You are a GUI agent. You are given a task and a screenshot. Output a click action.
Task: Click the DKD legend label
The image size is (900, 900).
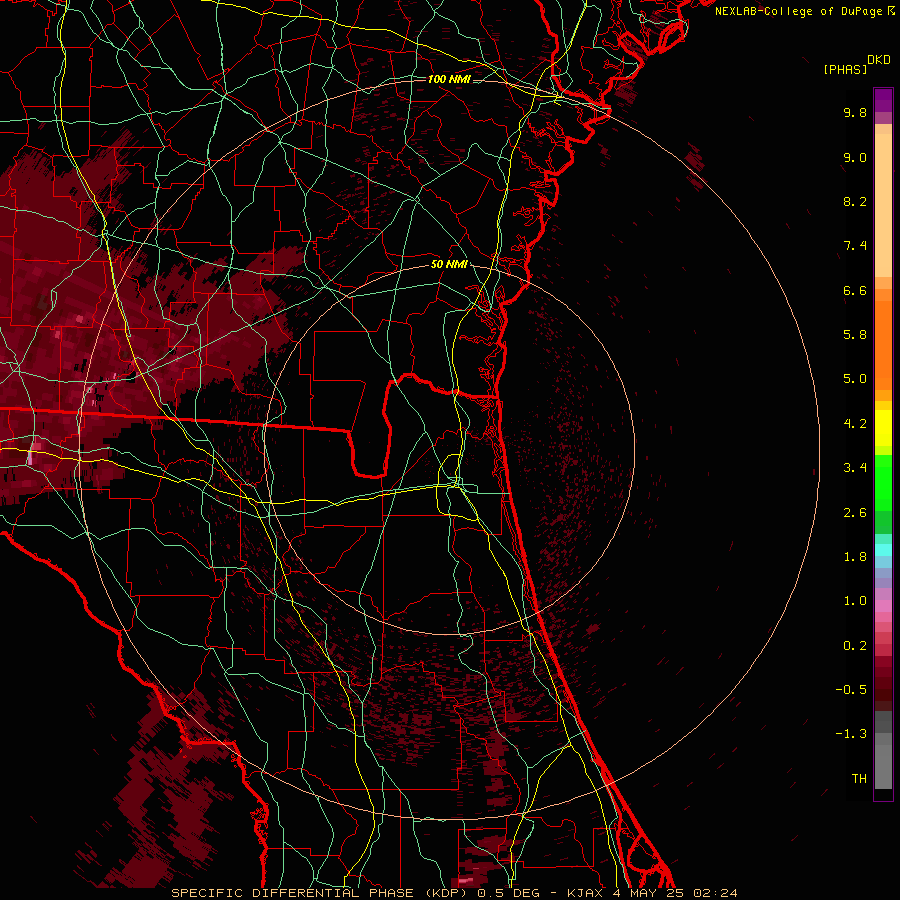pyautogui.click(x=879, y=60)
